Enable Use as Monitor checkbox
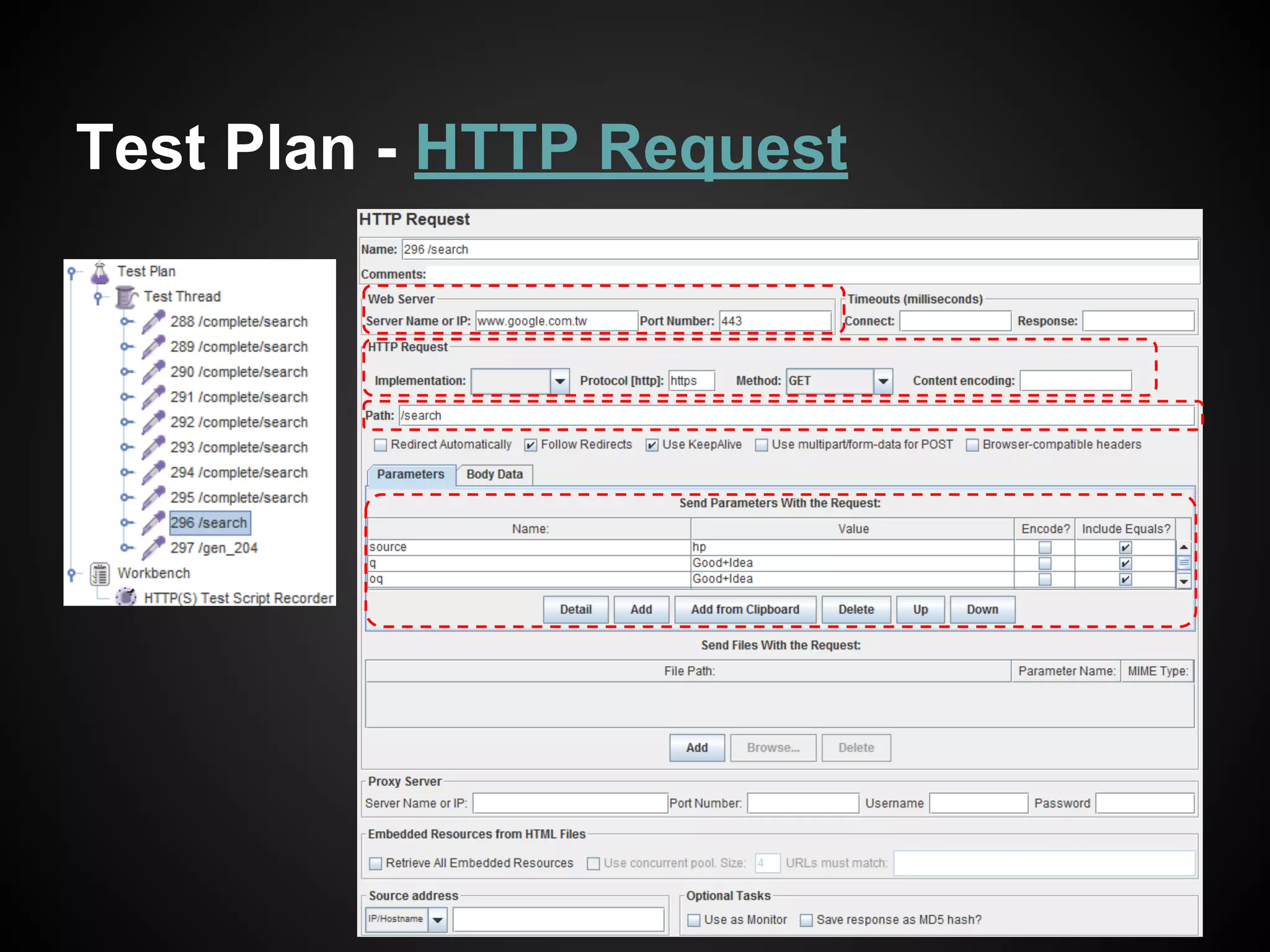This screenshot has width=1270, height=952. (694, 920)
